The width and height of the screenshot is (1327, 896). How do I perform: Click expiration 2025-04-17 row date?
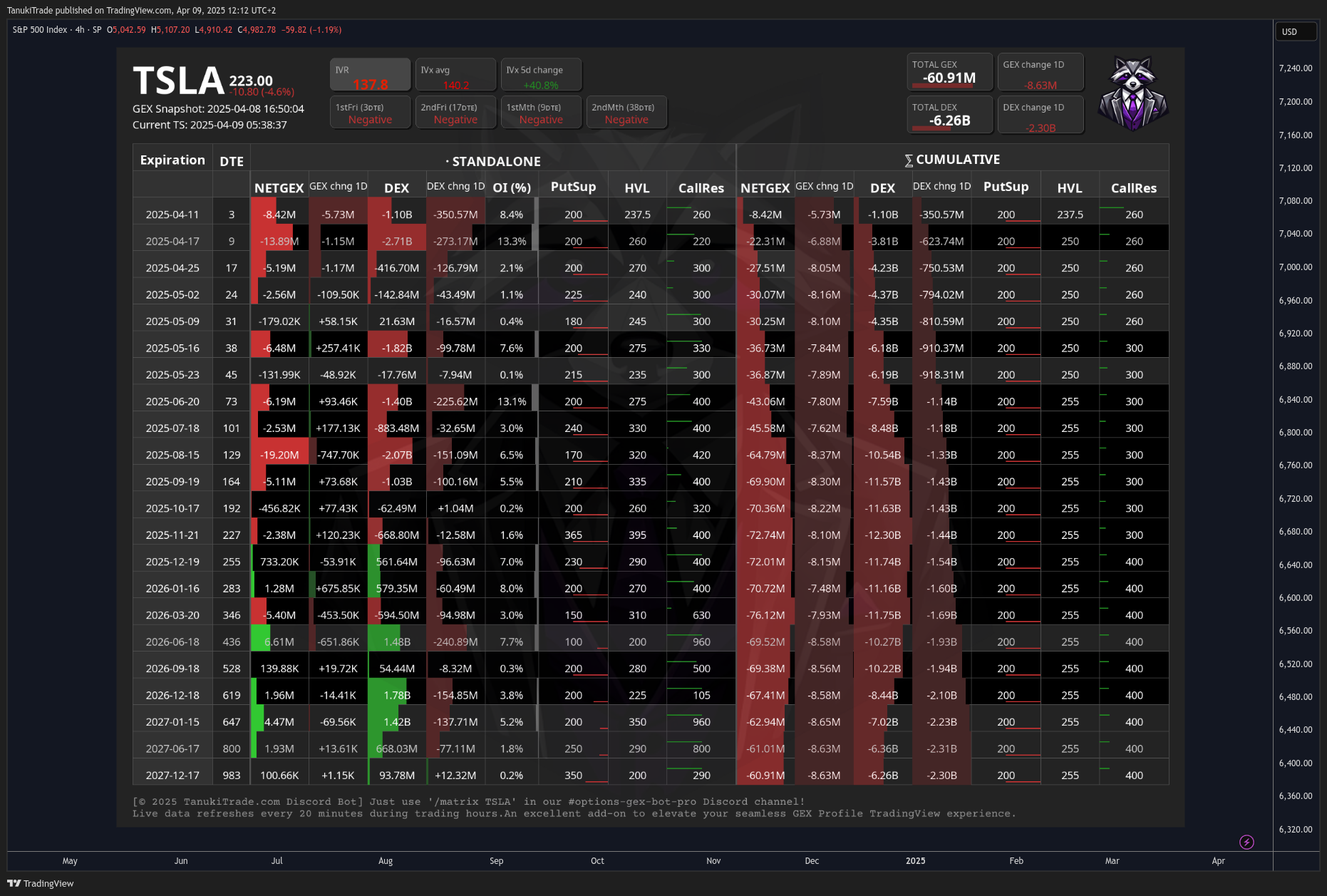click(172, 241)
